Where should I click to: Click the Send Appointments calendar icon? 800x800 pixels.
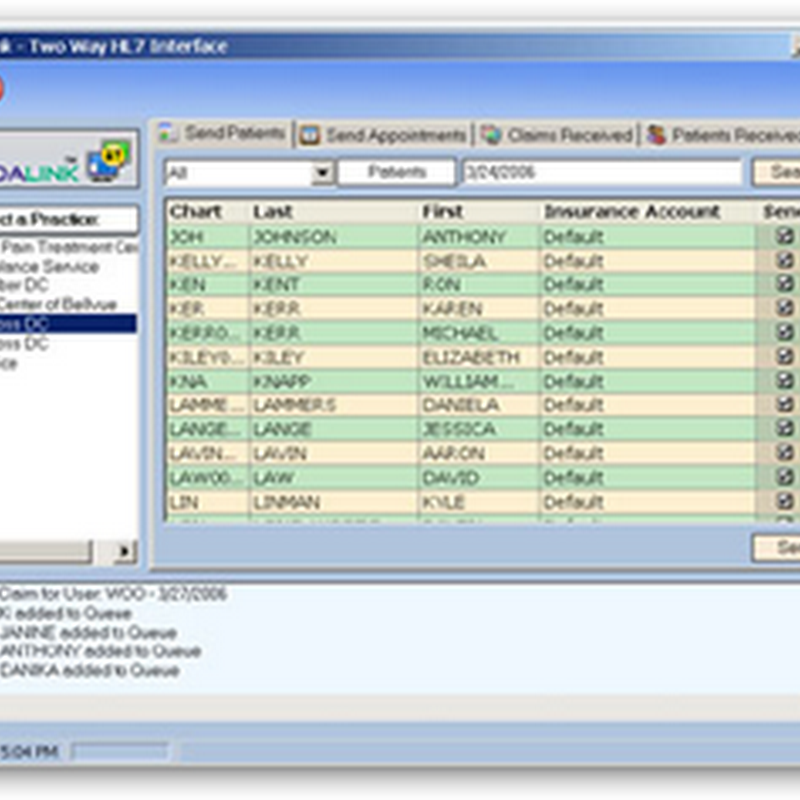click(x=310, y=136)
